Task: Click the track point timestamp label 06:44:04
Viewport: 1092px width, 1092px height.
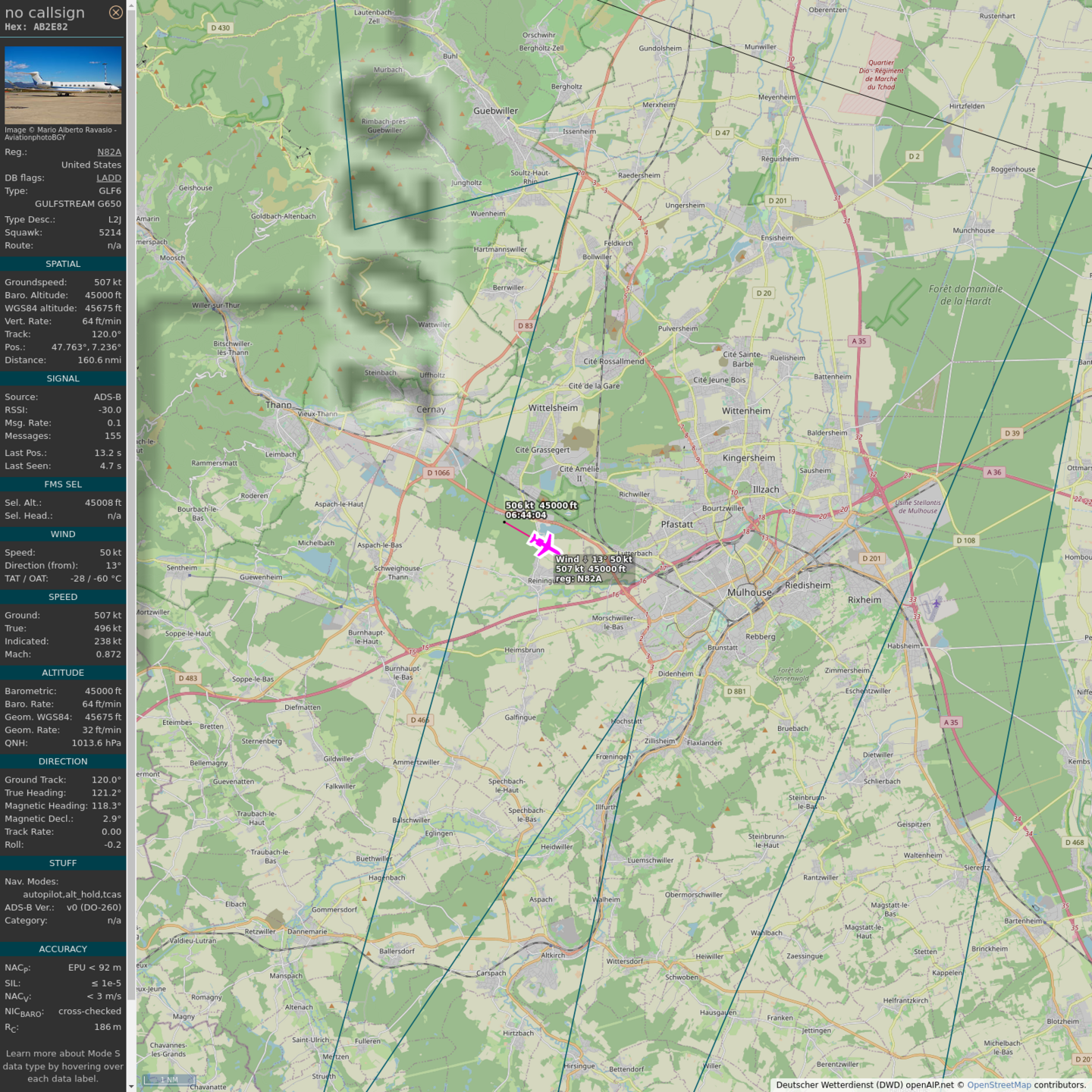Action: pos(526,515)
